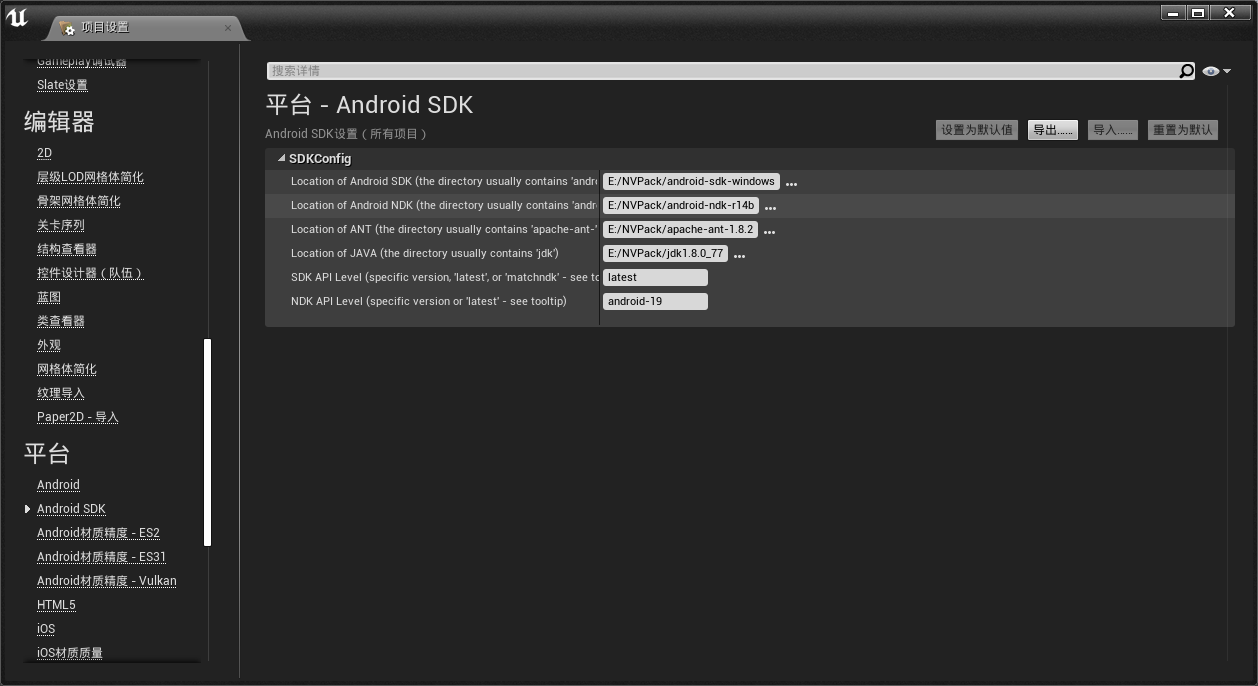1258x686 pixels.
Task: Close the 项目设置 tab
Action: [x=228, y=28]
